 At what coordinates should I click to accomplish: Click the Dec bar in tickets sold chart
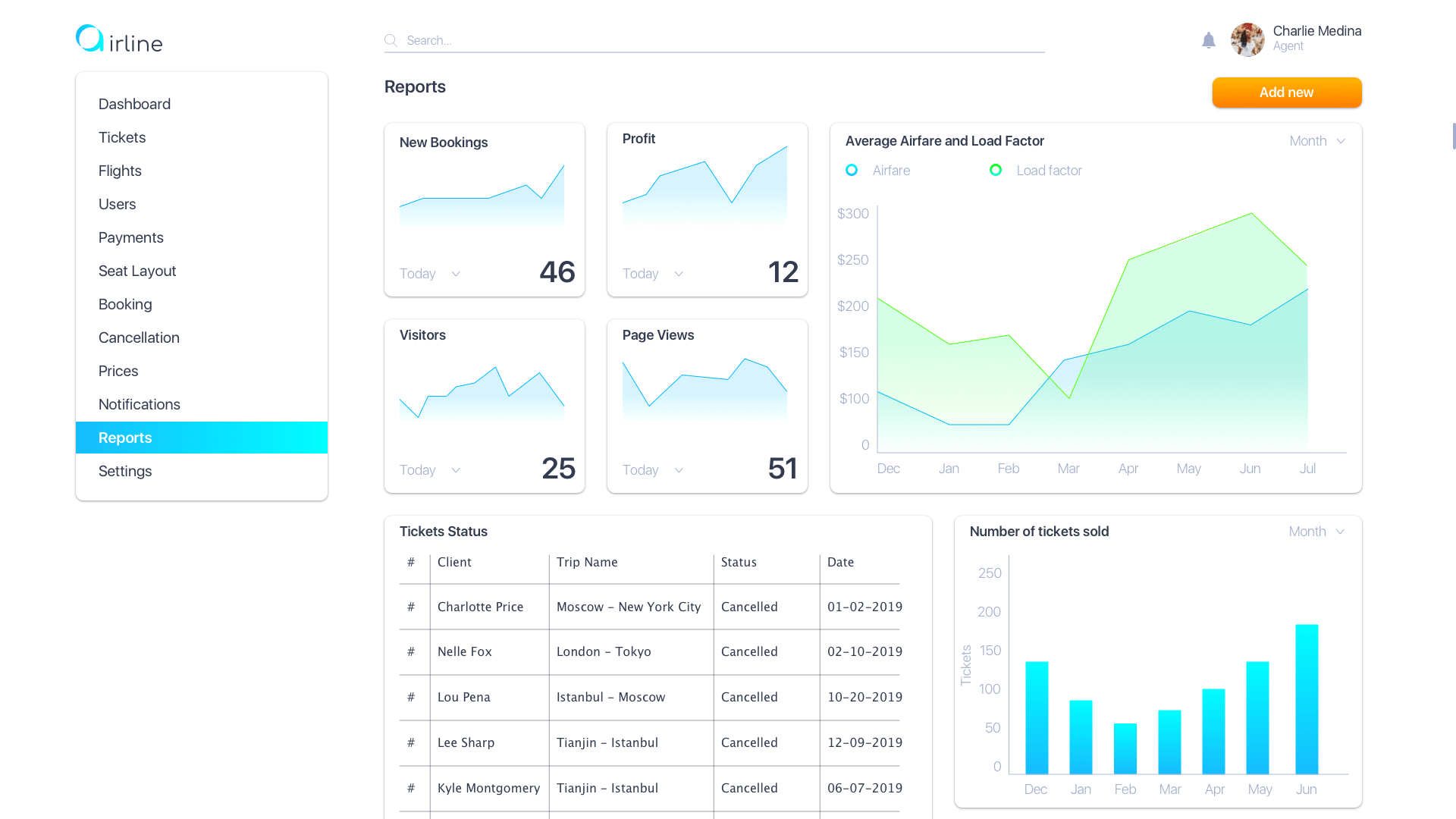tap(1037, 717)
